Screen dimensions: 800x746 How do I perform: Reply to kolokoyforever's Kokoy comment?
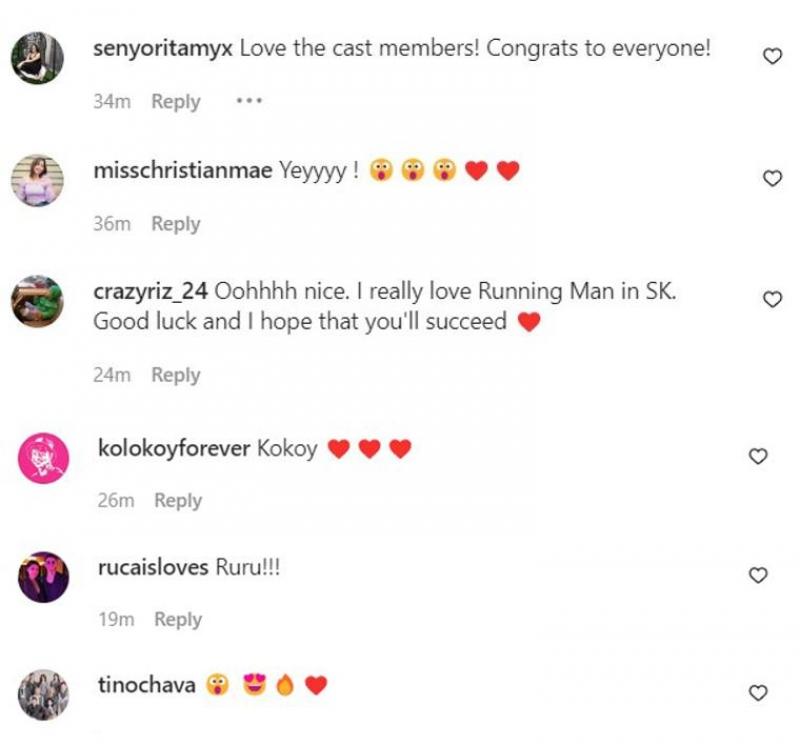point(178,500)
